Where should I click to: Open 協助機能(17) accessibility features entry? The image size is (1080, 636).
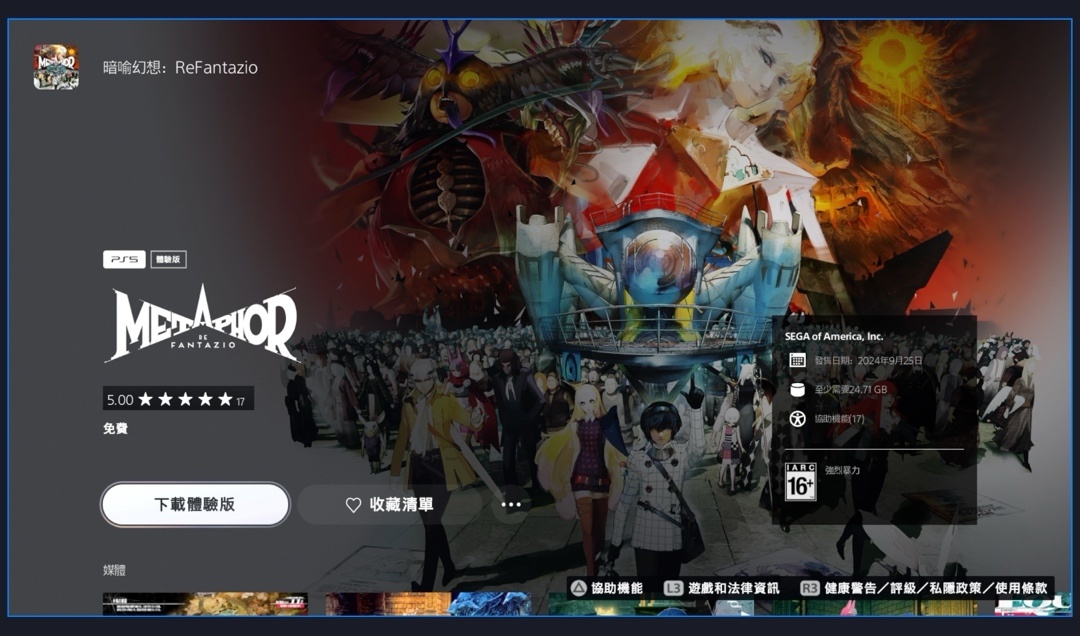tap(840, 418)
